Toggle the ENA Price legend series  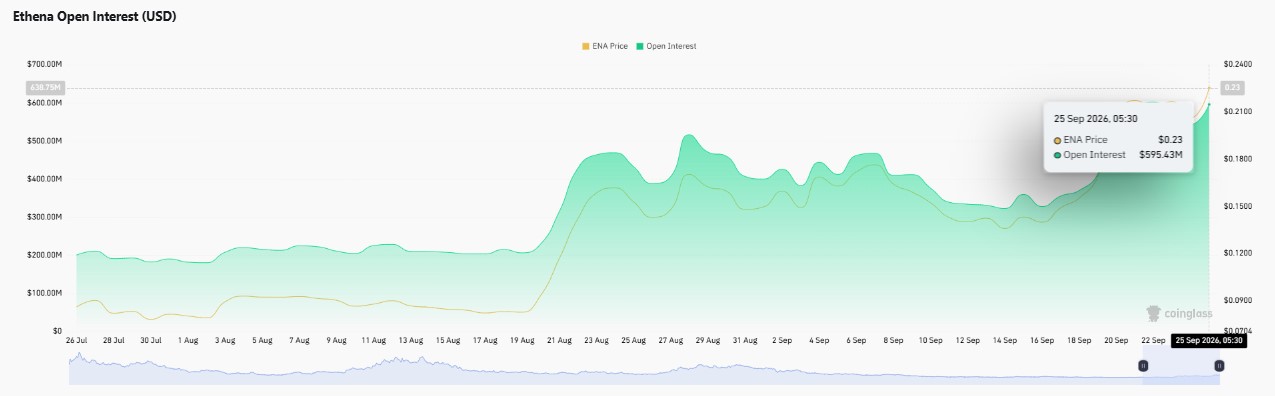604,46
